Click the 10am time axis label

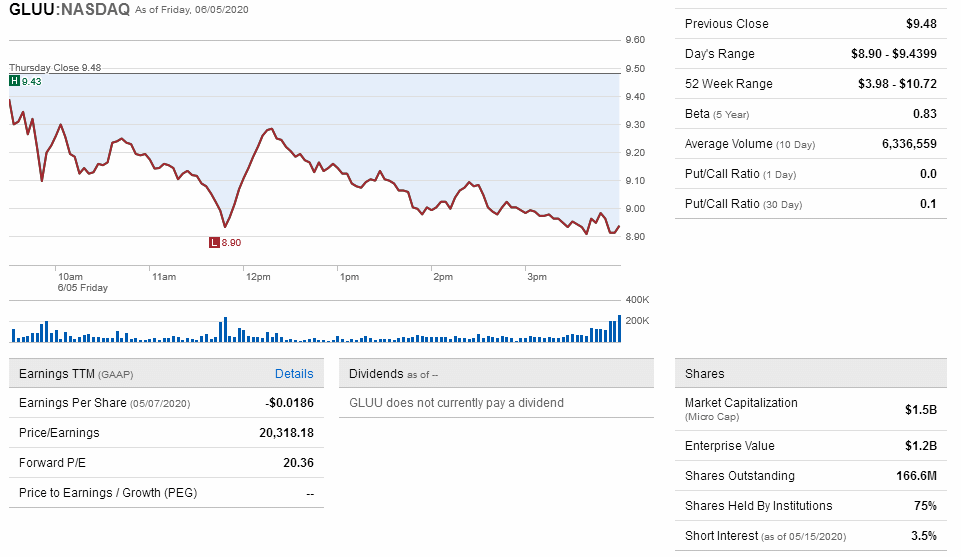coord(70,277)
